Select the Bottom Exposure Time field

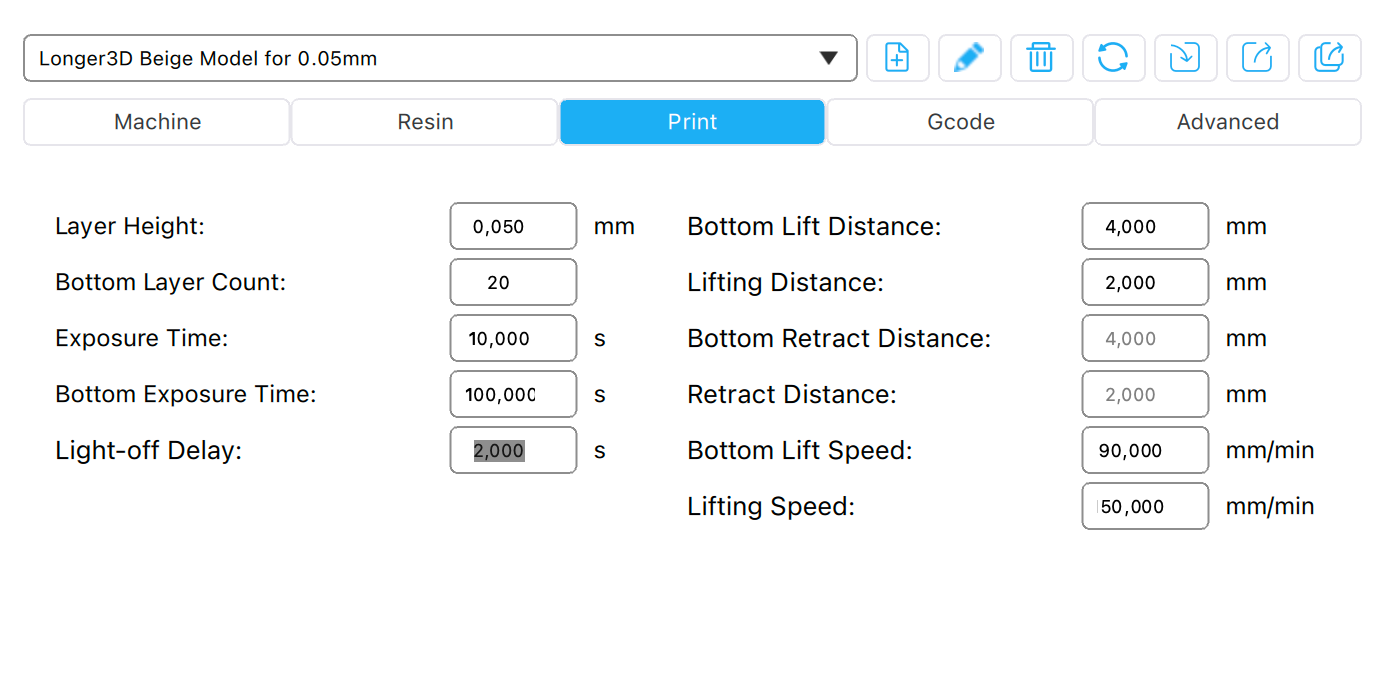513,394
